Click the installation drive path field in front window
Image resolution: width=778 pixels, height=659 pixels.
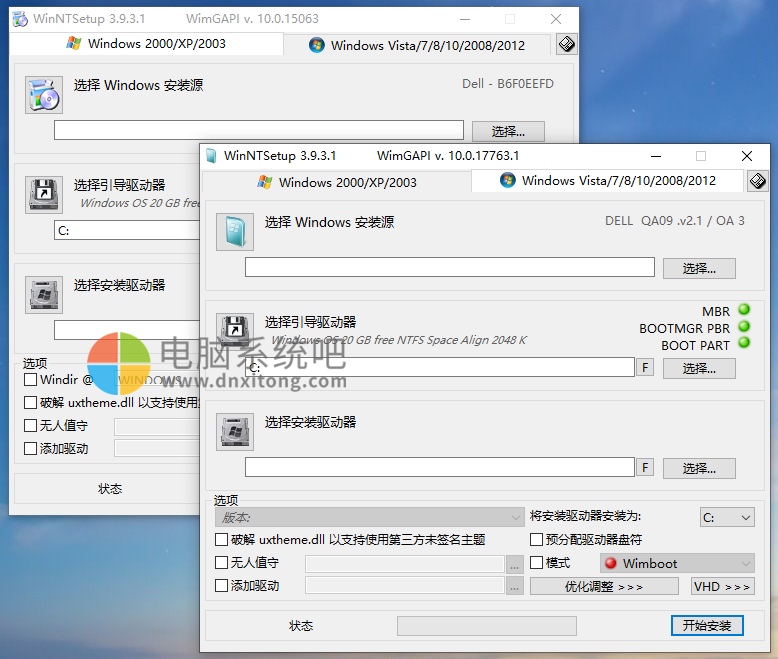(x=440, y=467)
